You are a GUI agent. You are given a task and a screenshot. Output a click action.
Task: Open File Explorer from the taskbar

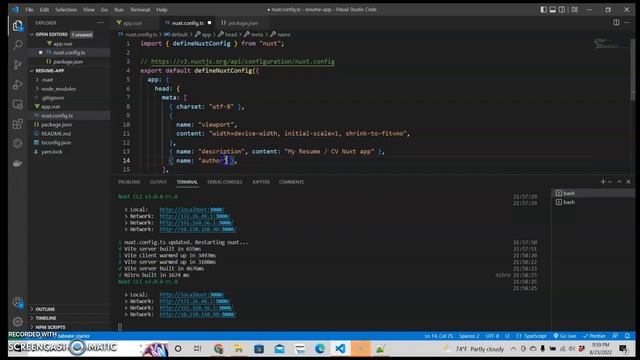tap(238, 349)
